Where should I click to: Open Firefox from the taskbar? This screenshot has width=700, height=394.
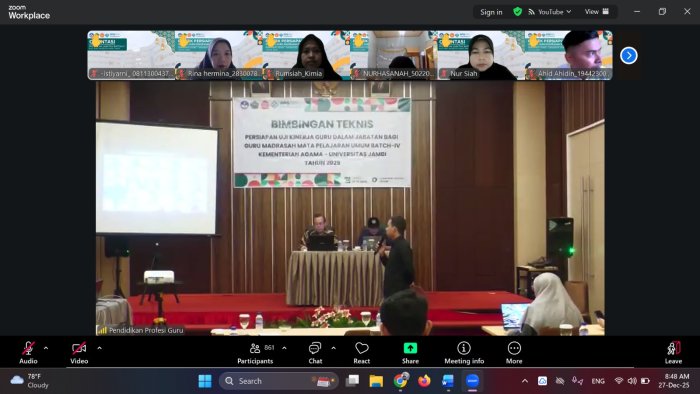tap(424, 381)
